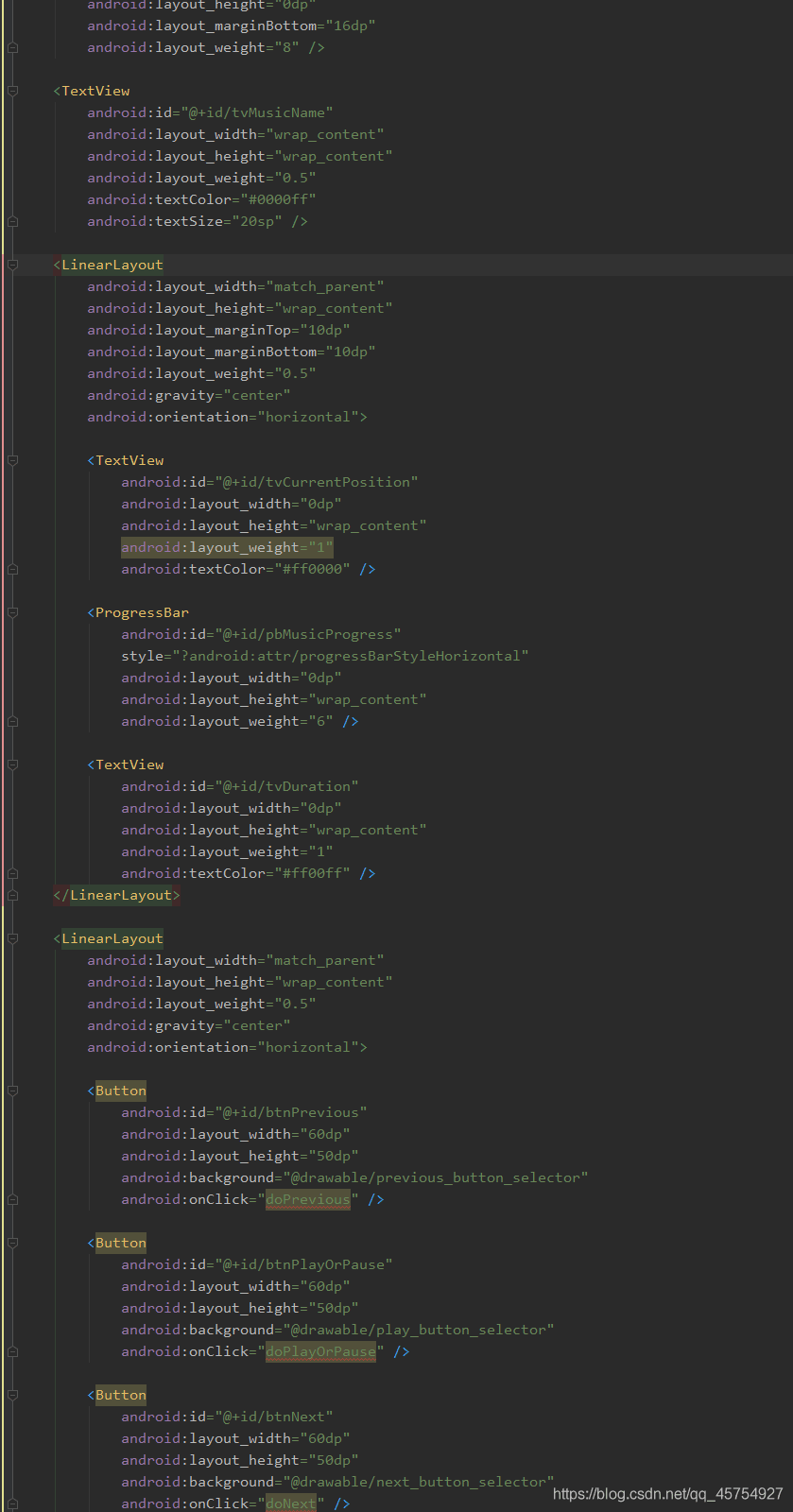Click fold end marker on textColor="#ff0000" line
Viewport: 793px width, 1512px height.
point(12,569)
